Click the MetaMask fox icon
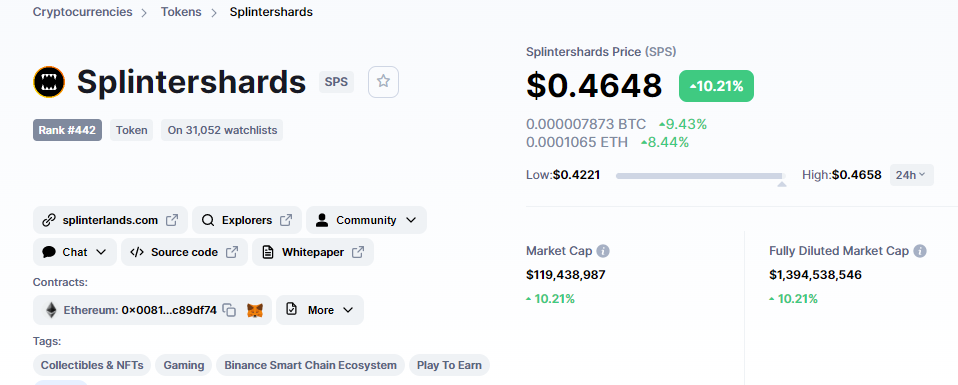The height and width of the screenshot is (385, 958). (255, 310)
